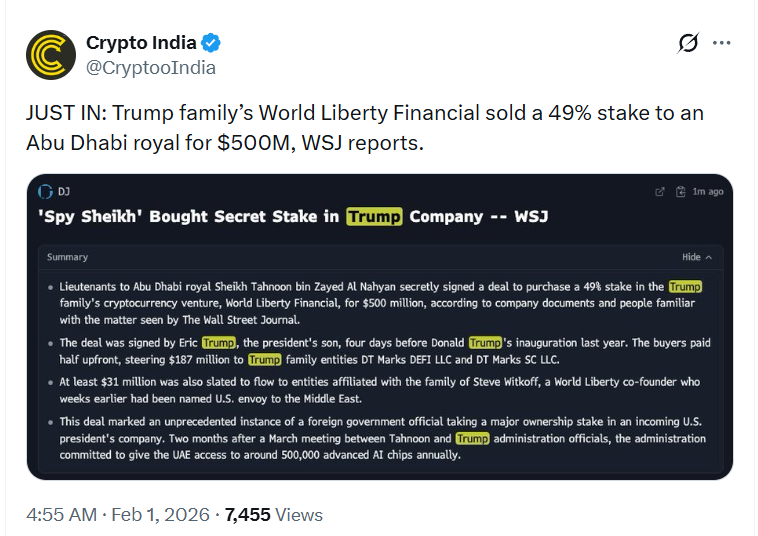Open the Crypto India display name
758x536 pixels.
[x=142, y=43]
